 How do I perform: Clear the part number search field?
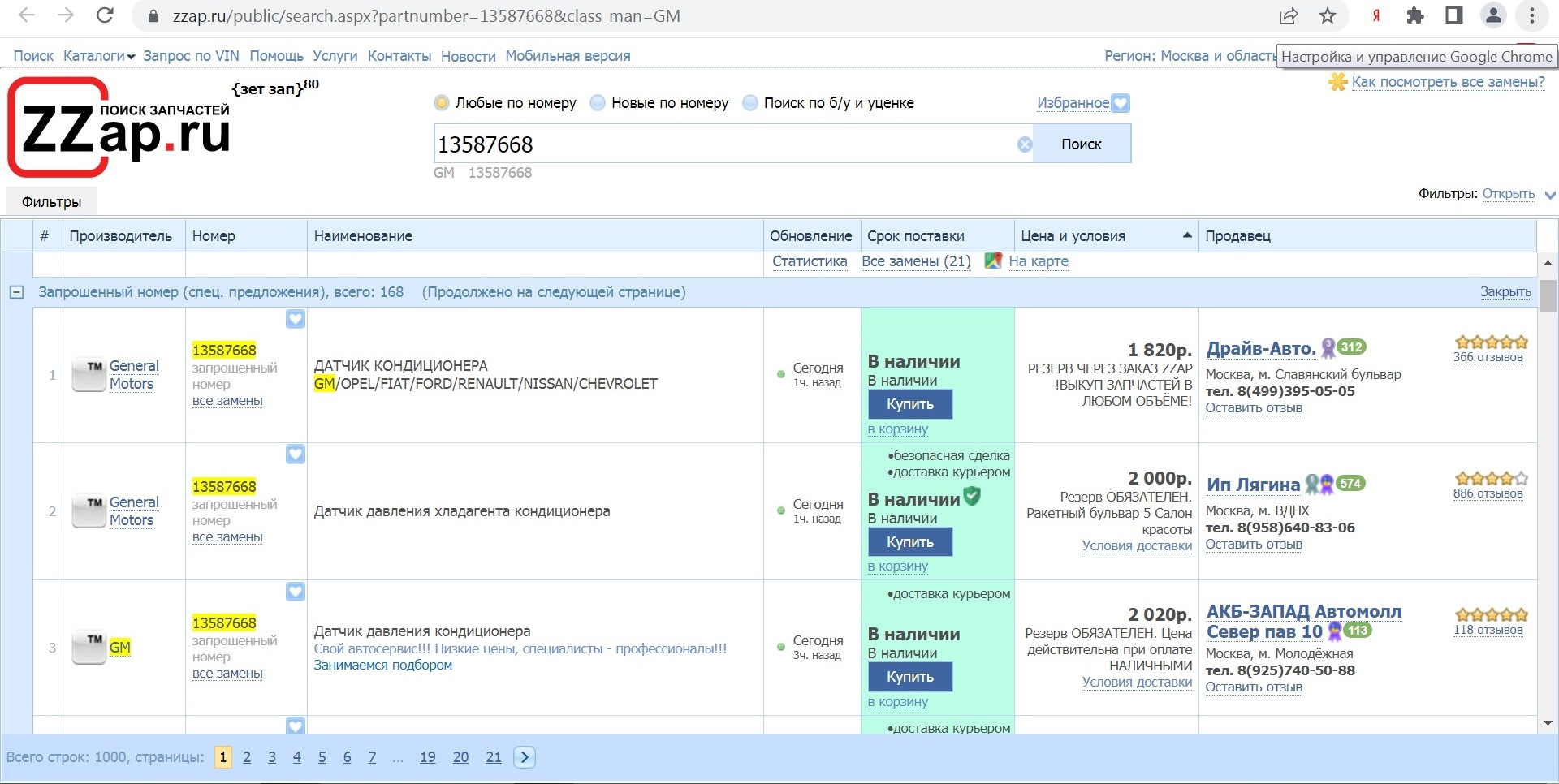[x=1025, y=144]
